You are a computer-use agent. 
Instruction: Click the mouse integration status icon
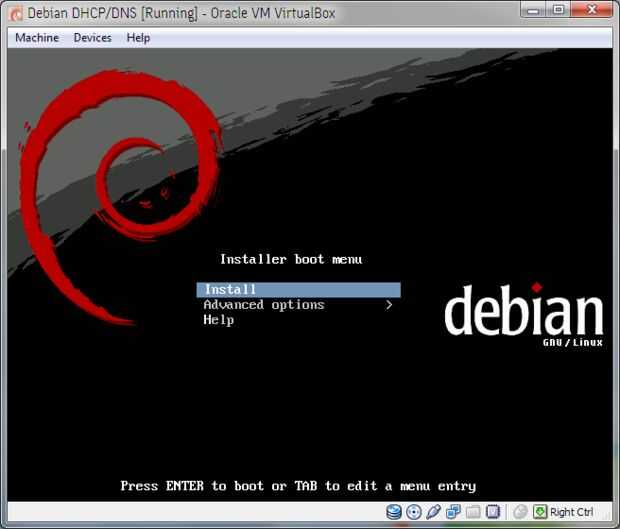coord(520,512)
